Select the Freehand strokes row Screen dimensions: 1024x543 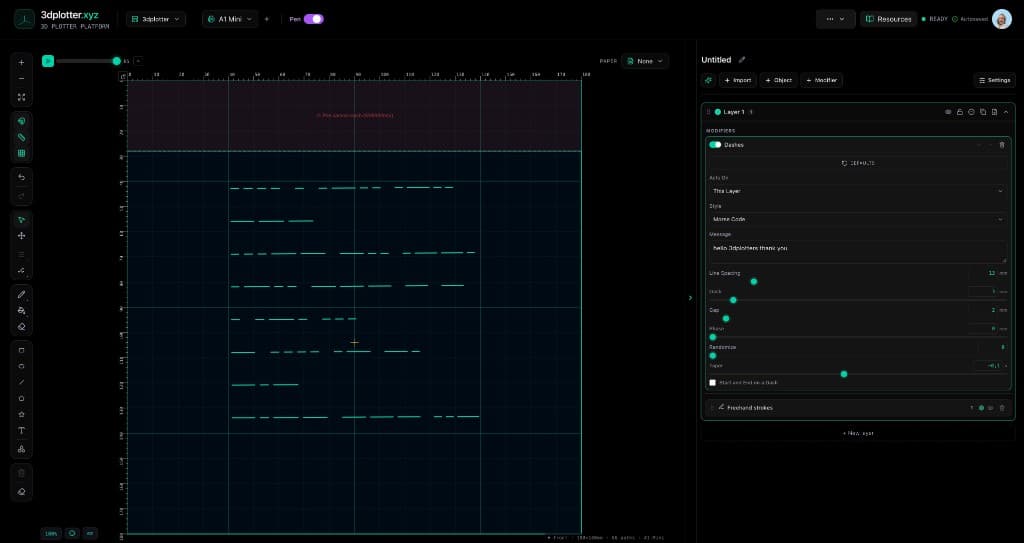[x=857, y=408]
